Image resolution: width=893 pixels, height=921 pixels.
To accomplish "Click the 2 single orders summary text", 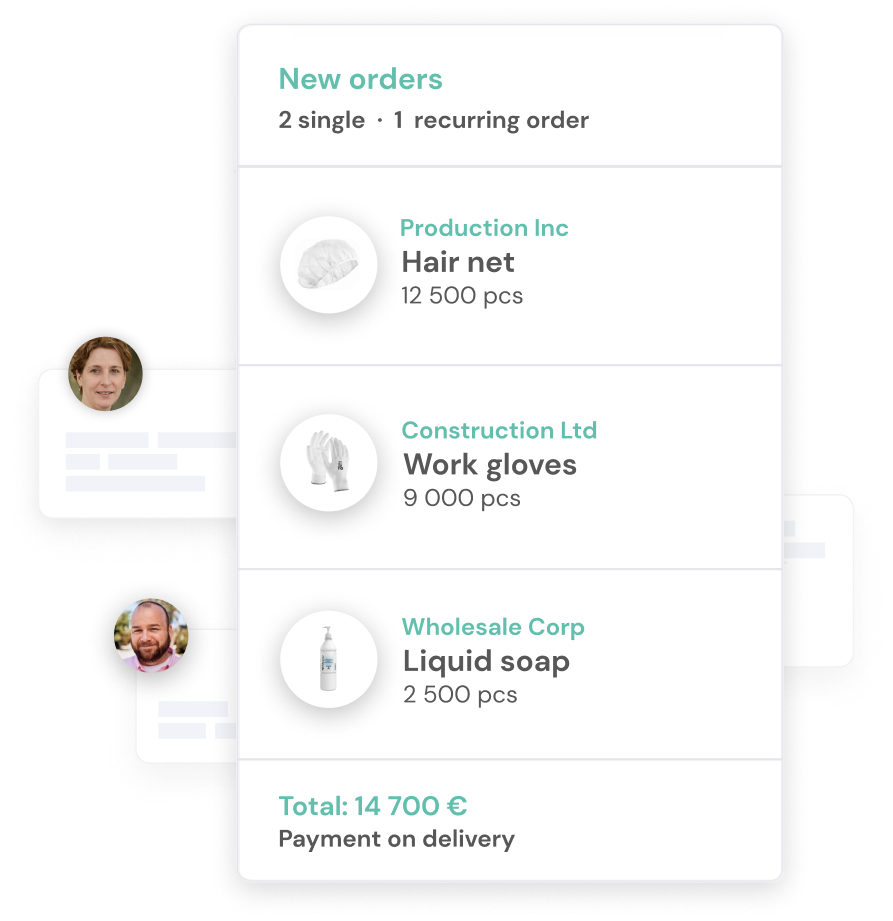I will click(x=321, y=120).
